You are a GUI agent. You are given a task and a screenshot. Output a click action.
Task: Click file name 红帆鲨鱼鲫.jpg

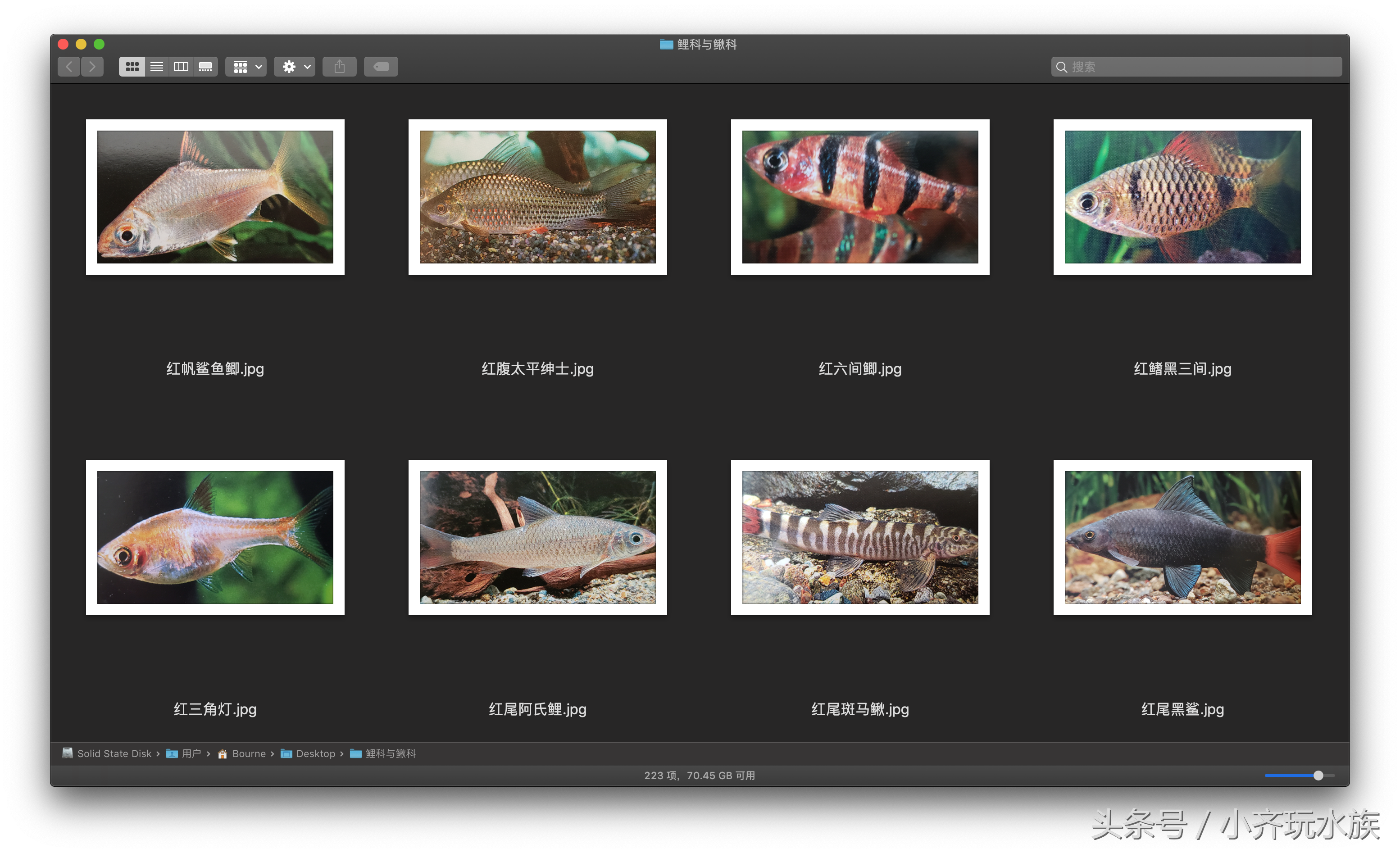(x=215, y=369)
